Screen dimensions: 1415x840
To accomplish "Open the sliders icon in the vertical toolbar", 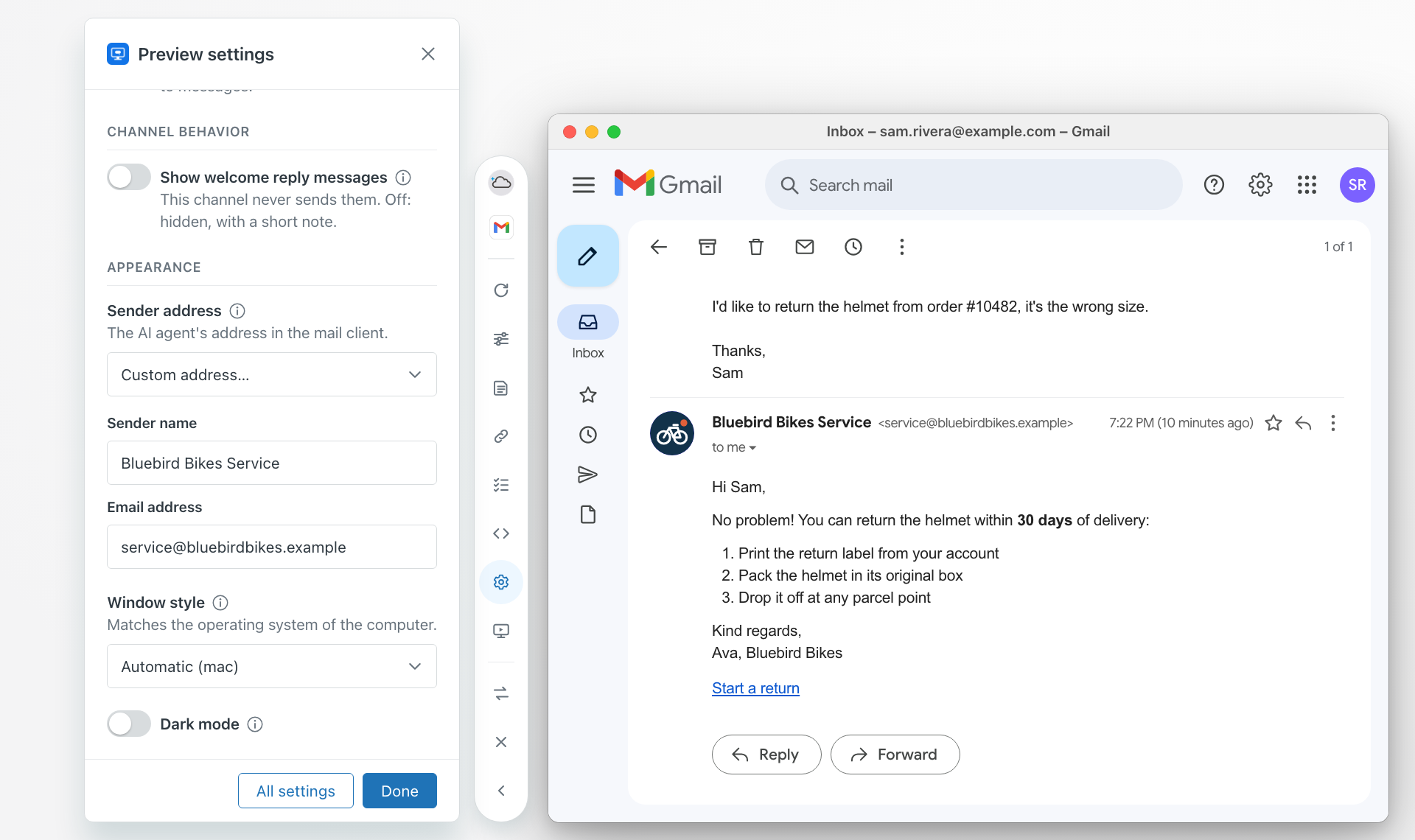I will (501, 339).
